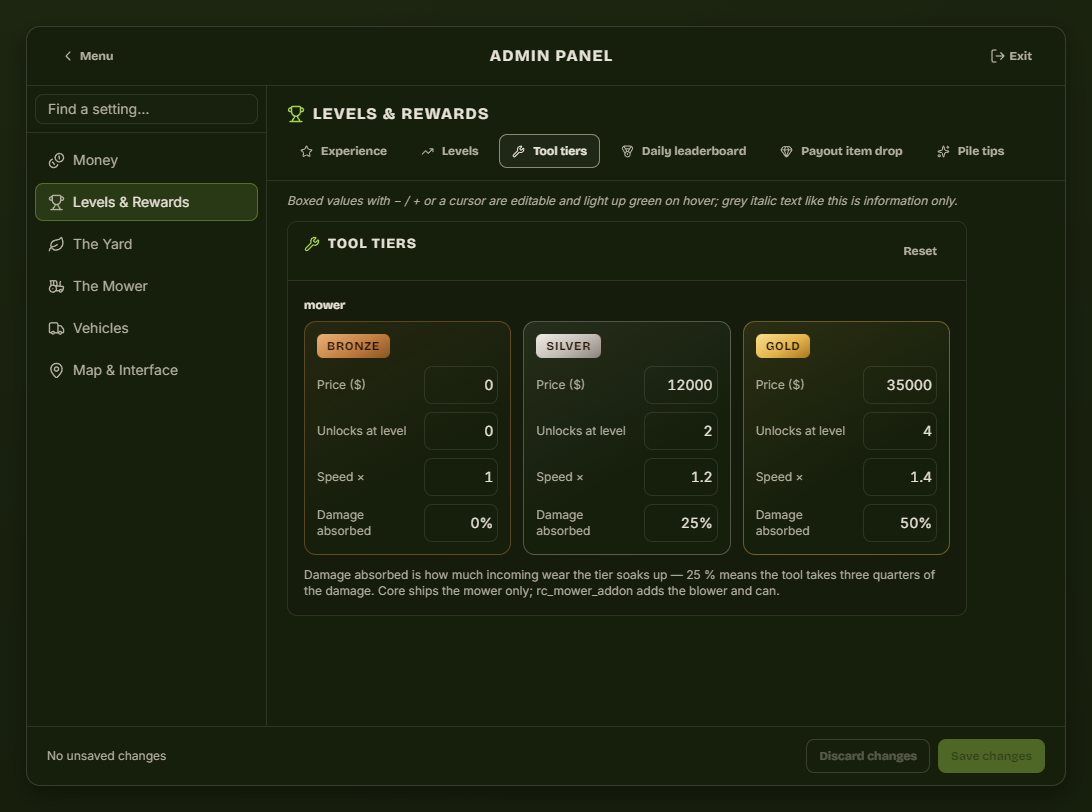Click the map pin icon for Map & Interface
1092x812 pixels.
(x=56, y=370)
